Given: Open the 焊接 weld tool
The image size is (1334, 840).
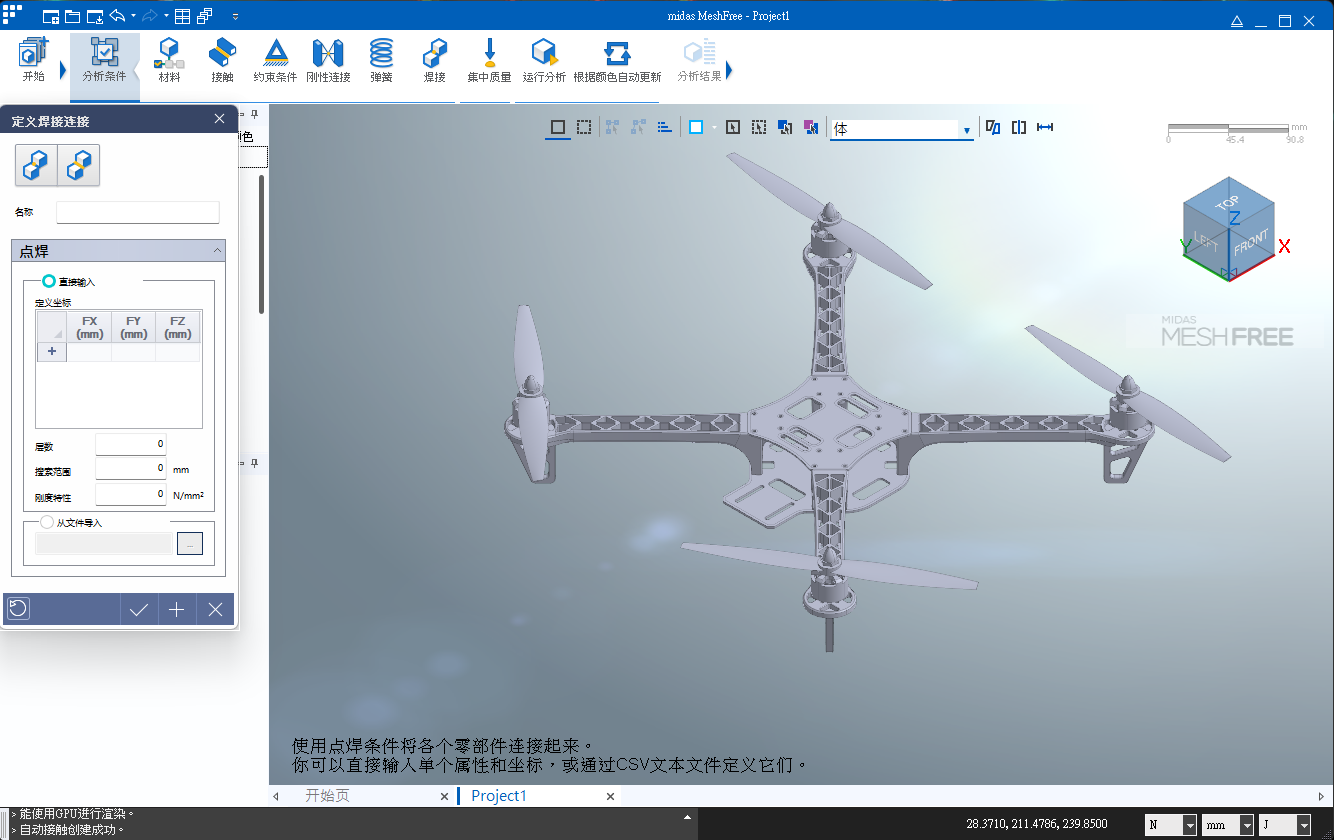Looking at the screenshot, I should coord(434,59).
